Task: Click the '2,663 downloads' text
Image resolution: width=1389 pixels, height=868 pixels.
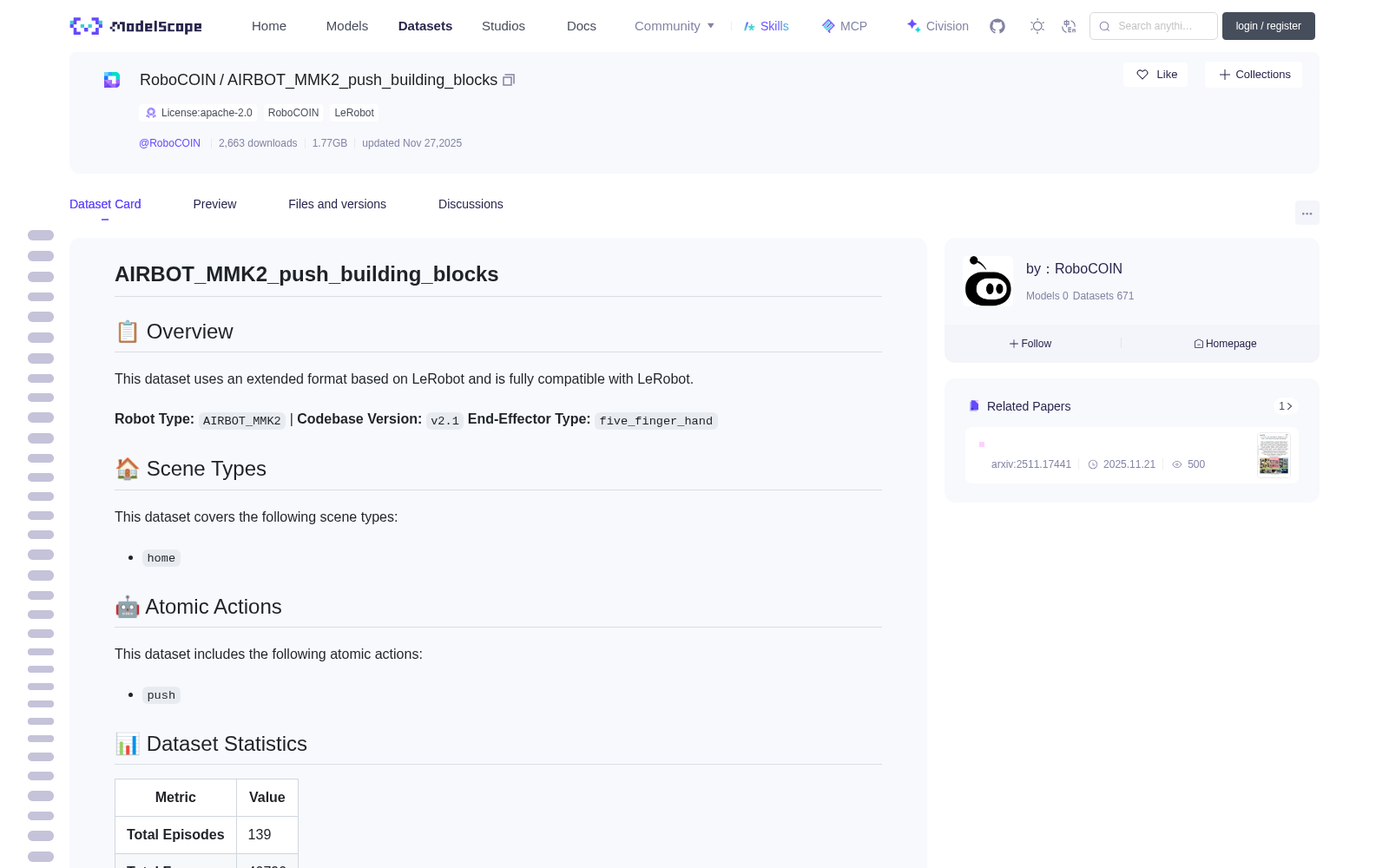Action: click(258, 143)
